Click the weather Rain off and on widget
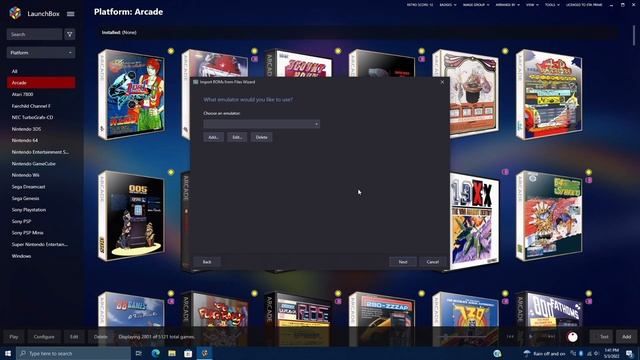The width and height of the screenshot is (640, 360). click(x=544, y=353)
